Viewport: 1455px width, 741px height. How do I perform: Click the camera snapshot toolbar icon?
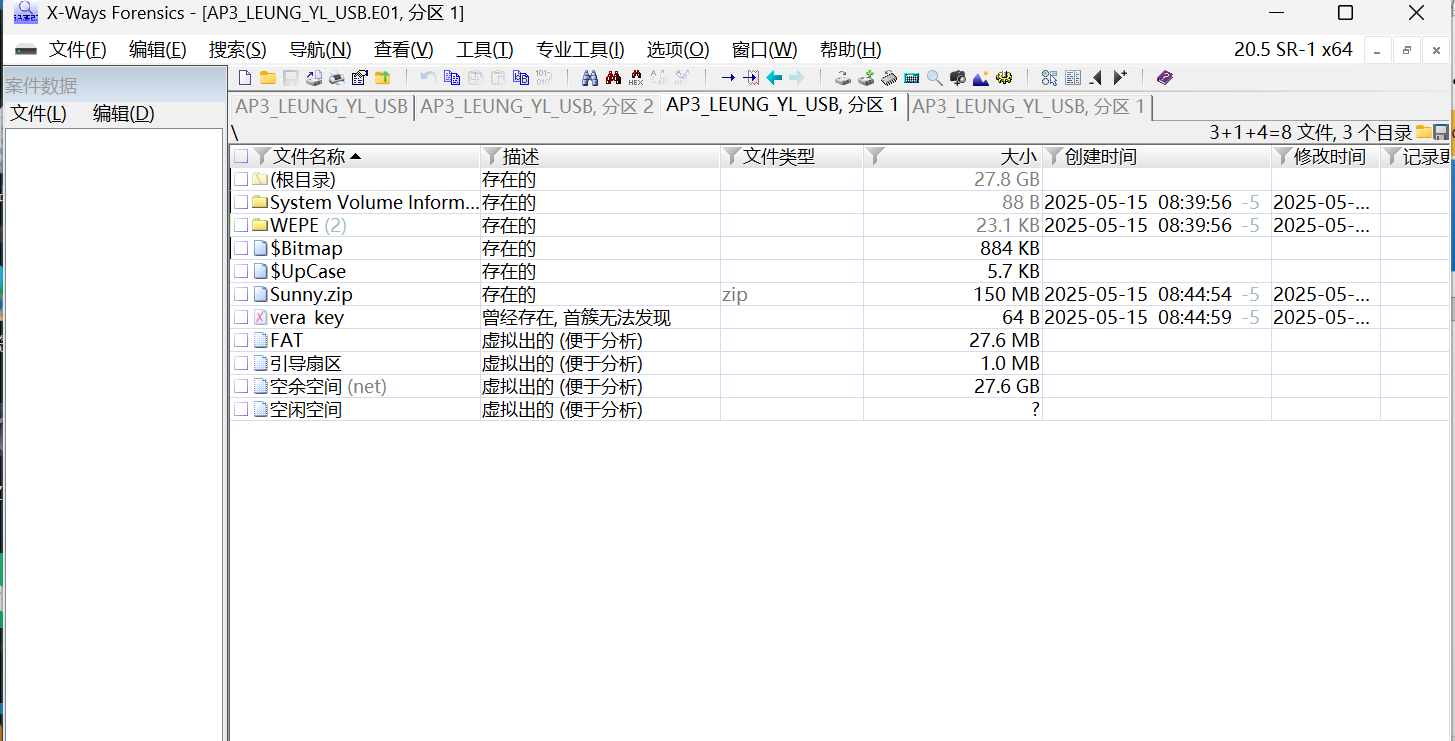(957, 78)
